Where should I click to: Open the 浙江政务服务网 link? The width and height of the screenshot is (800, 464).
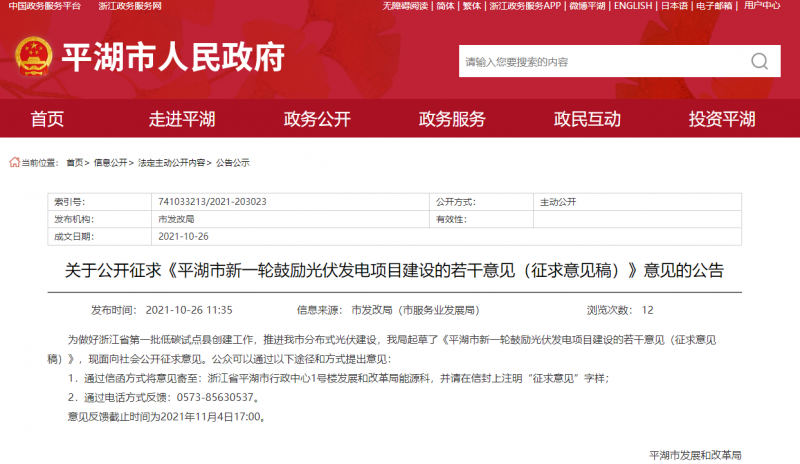point(131,6)
